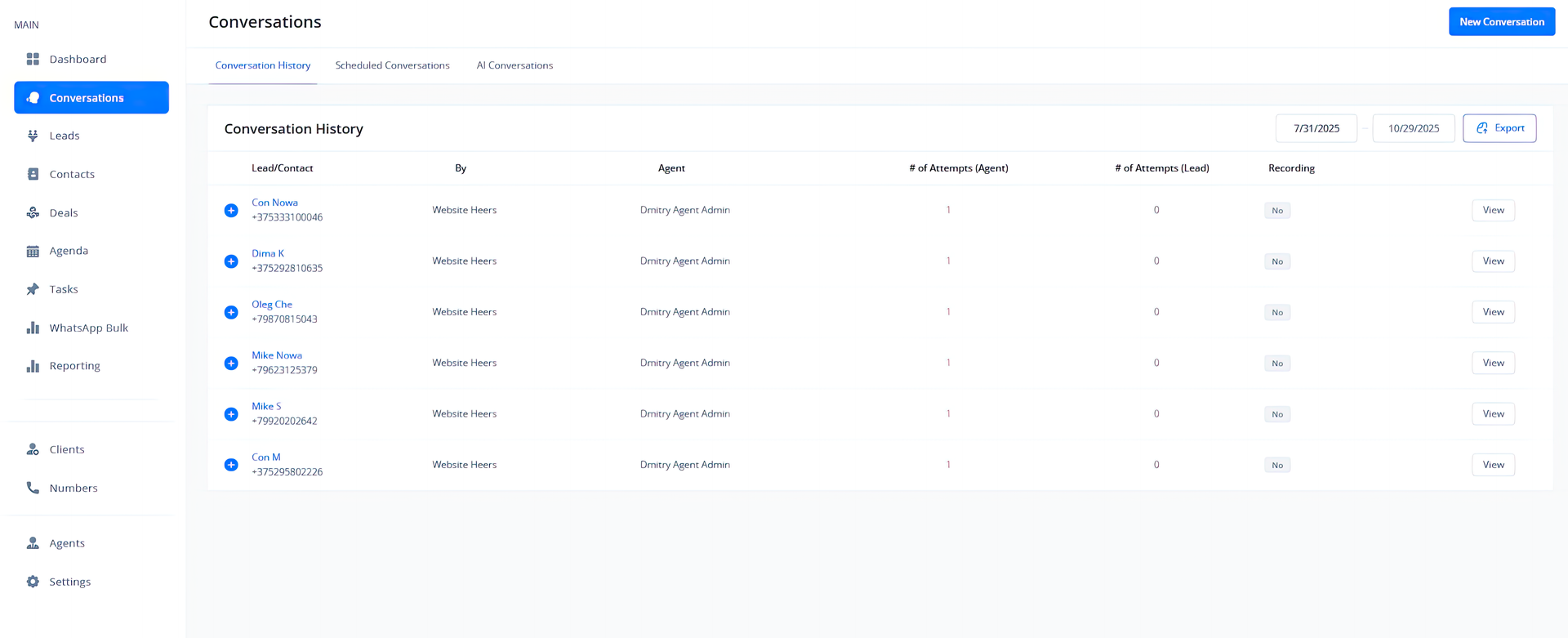
Task: Select the Leads funnel icon
Action: tap(33, 136)
